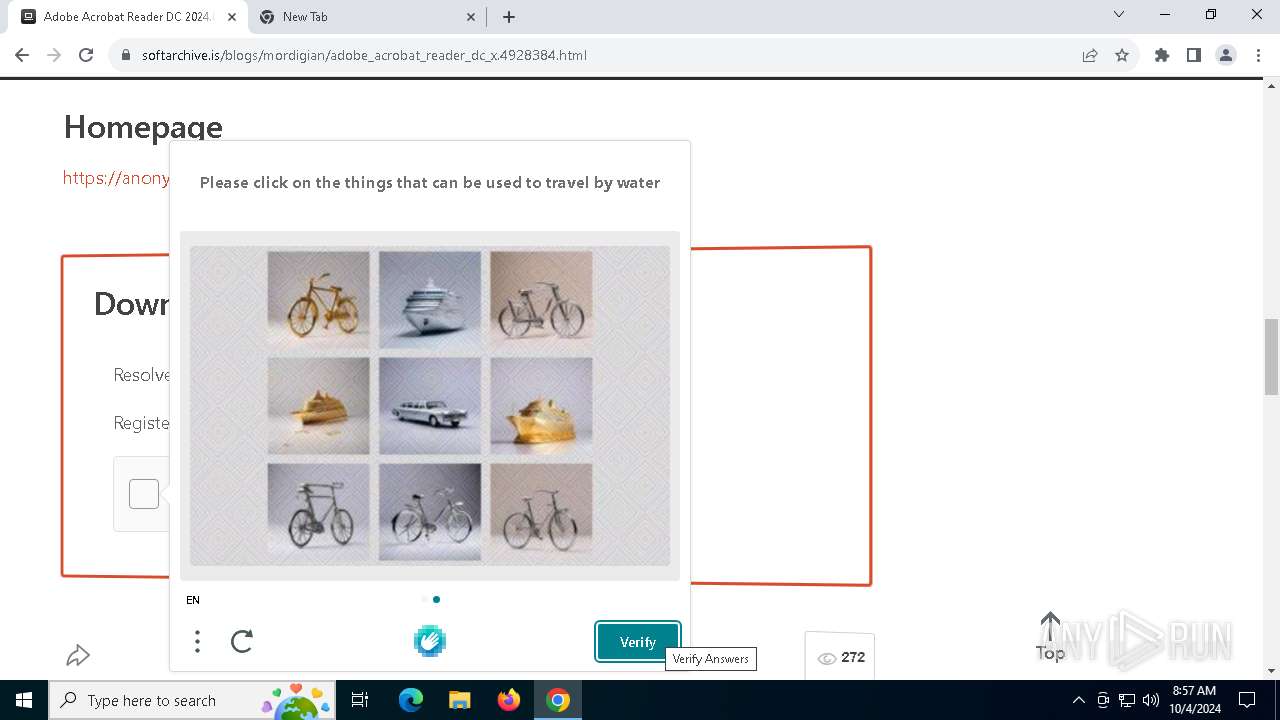Click the Verify button
This screenshot has width=1280, height=720.
(638, 642)
